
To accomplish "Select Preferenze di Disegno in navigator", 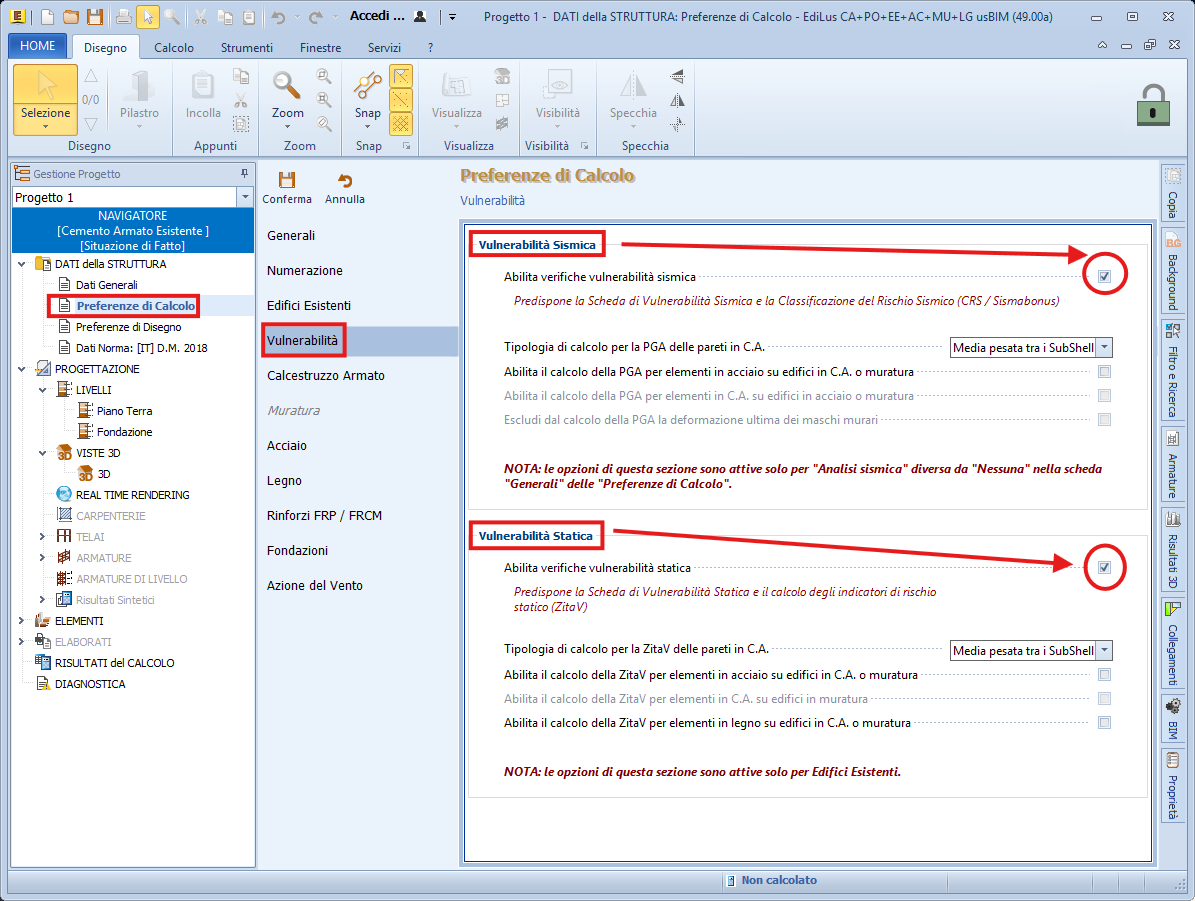I will pos(128,327).
